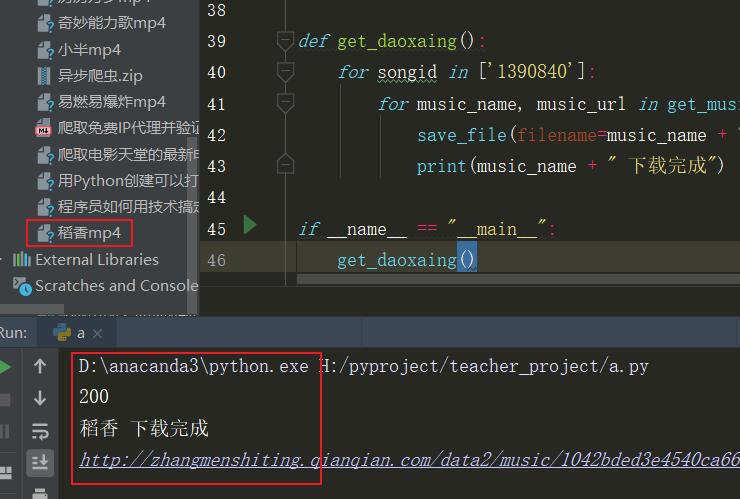Click the zip archive icon of 异步爬虫.zip

click(44, 76)
